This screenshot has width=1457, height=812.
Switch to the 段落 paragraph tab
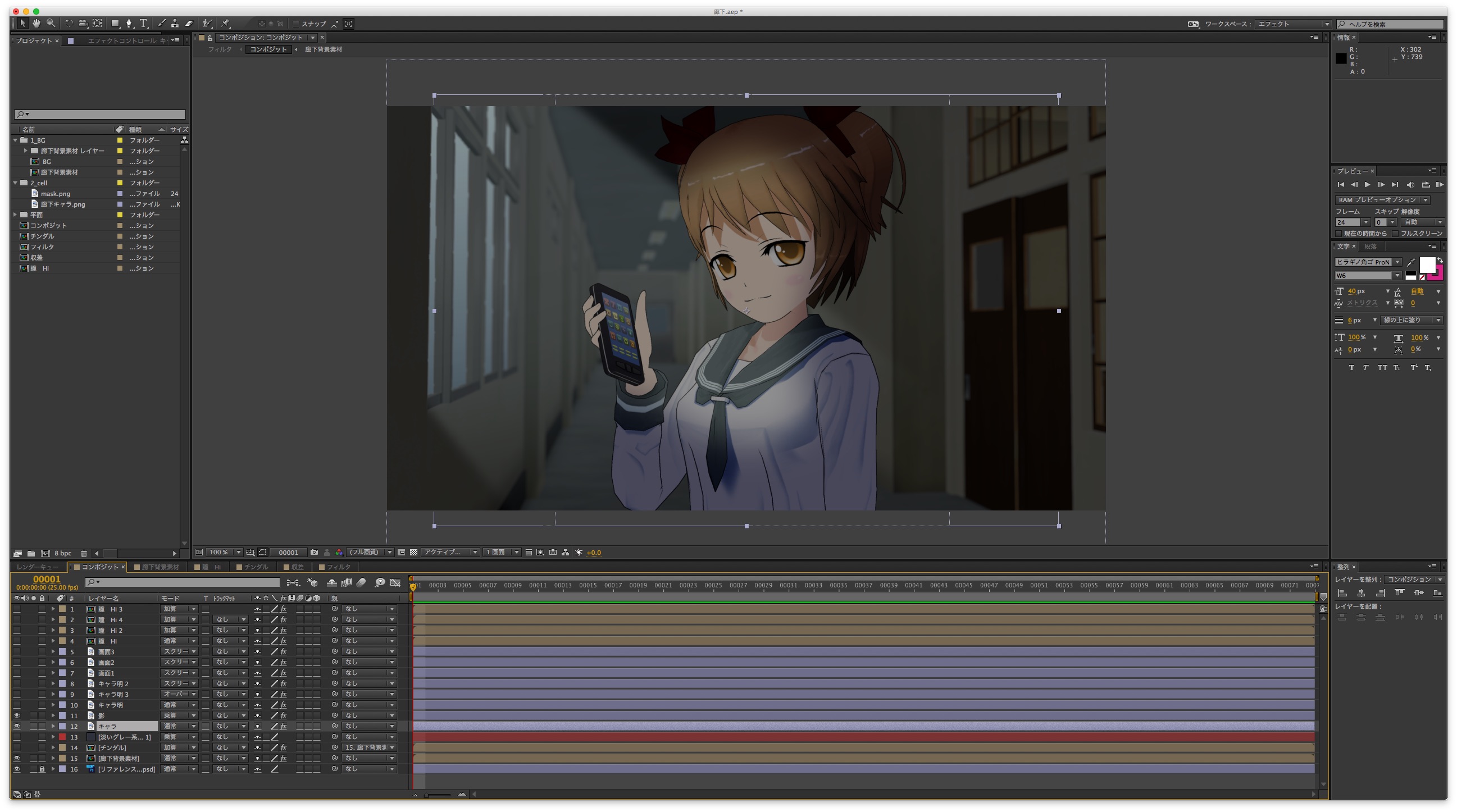coord(1370,247)
